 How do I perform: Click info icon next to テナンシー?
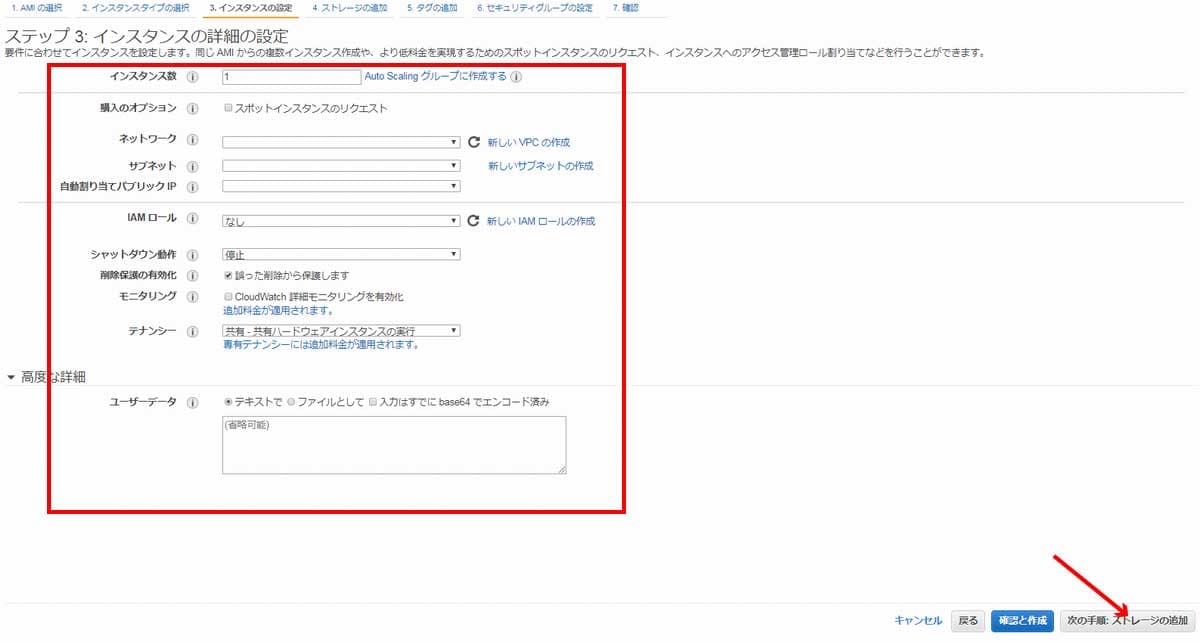[192, 331]
